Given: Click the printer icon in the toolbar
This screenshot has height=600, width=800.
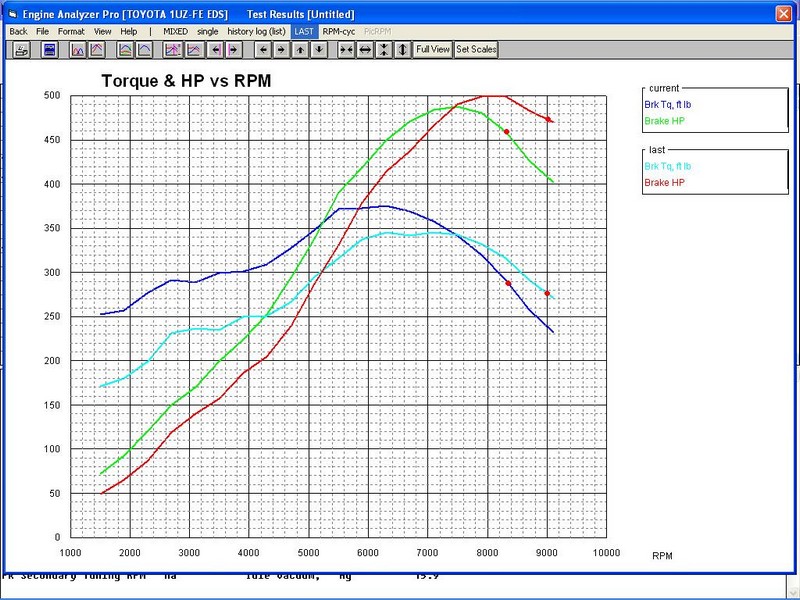Looking at the screenshot, I should pos(21,49).
